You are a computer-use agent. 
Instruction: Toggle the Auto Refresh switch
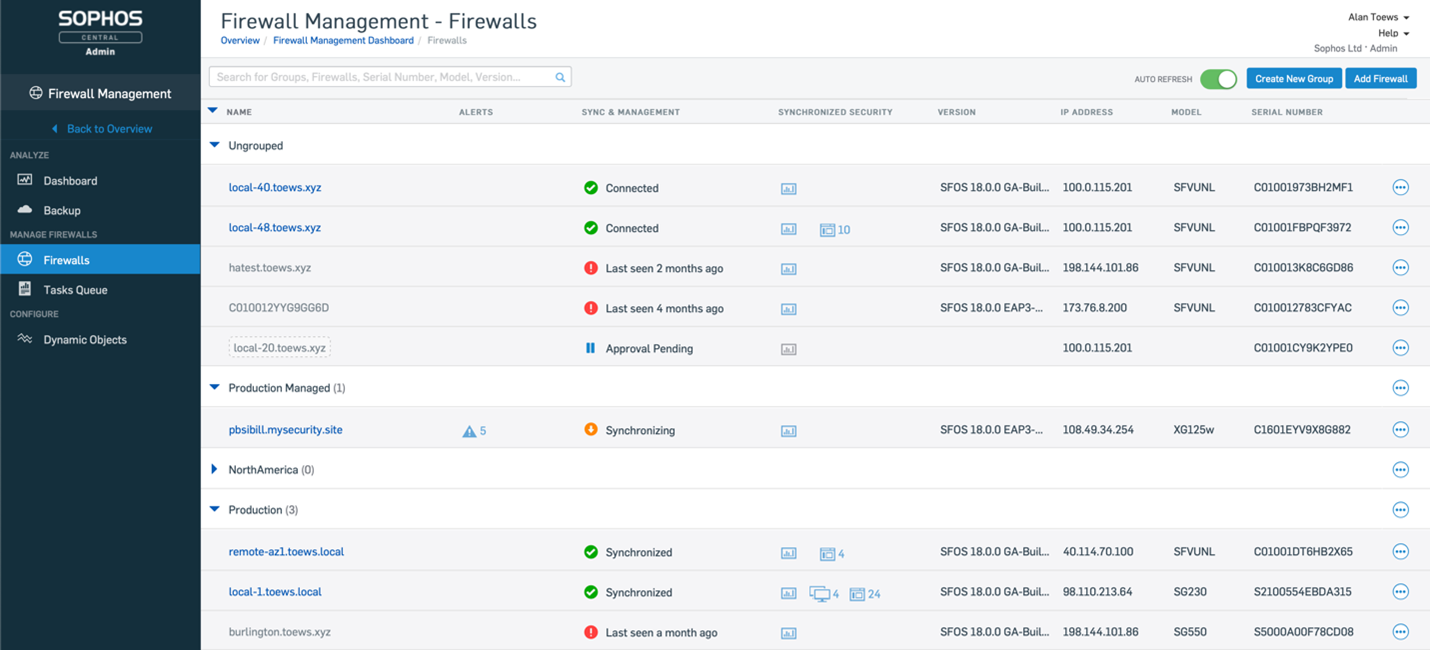coord(1218,79)
